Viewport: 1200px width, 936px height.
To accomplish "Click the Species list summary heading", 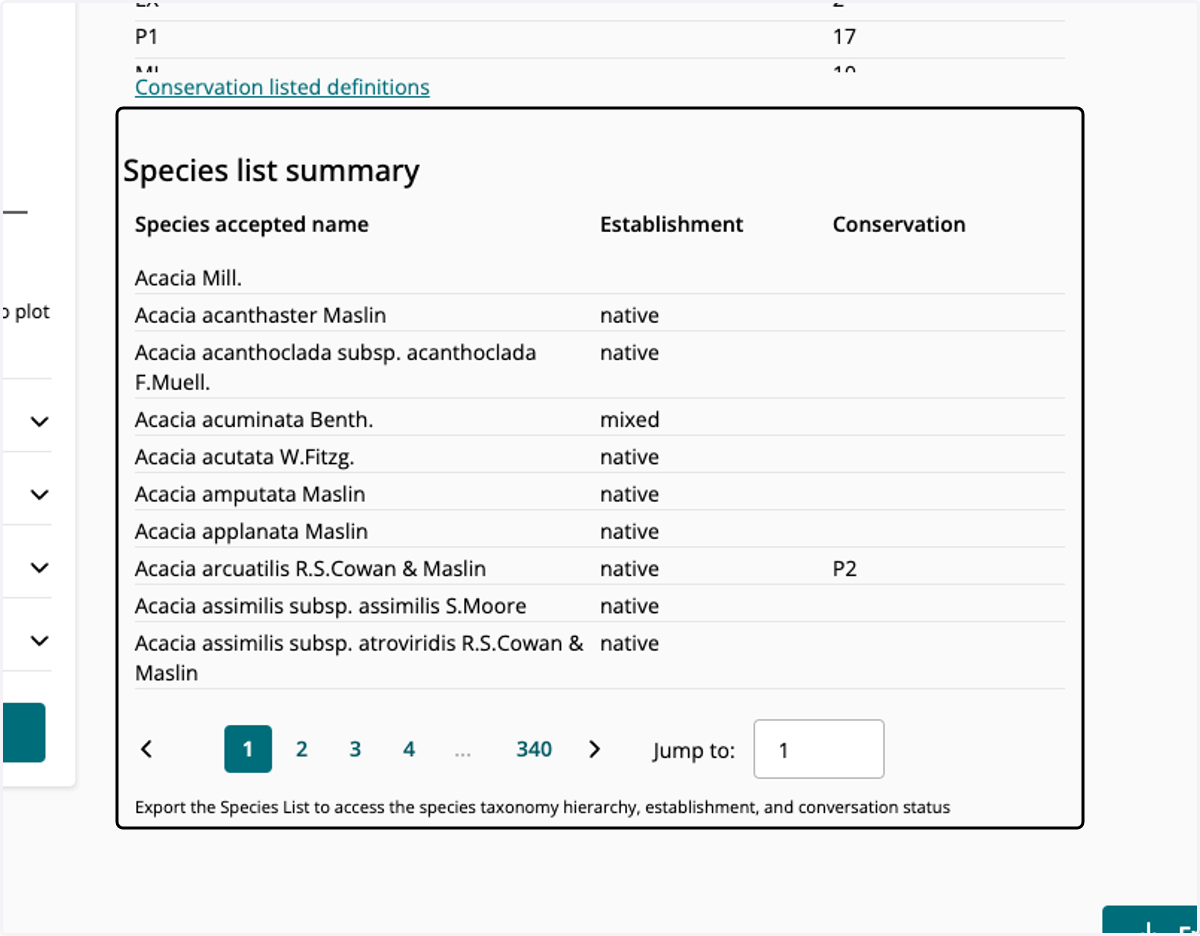I will [271, 171].
